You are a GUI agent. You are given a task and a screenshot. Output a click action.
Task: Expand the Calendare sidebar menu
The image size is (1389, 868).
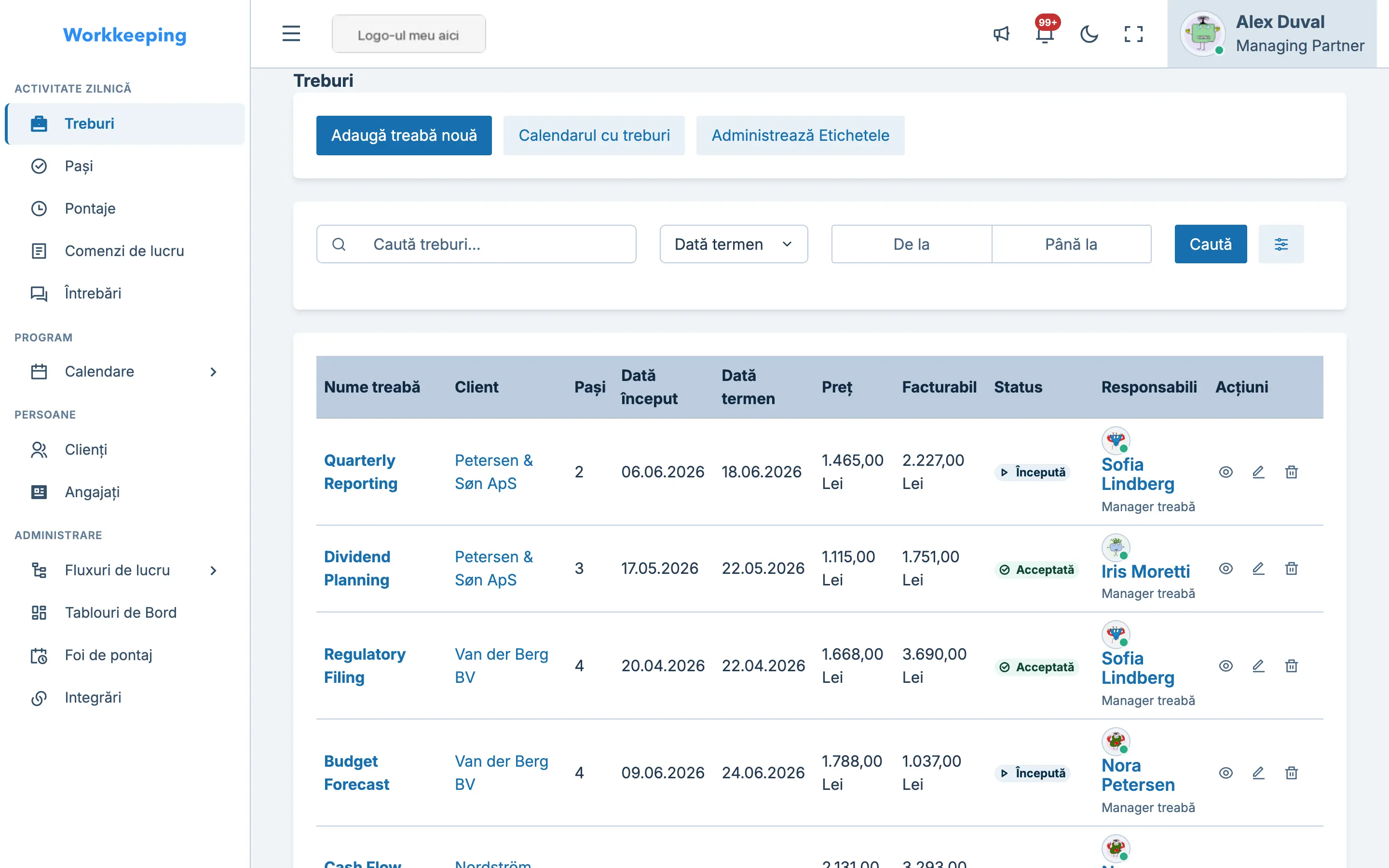pyautogui.click(x=125, y=371)
